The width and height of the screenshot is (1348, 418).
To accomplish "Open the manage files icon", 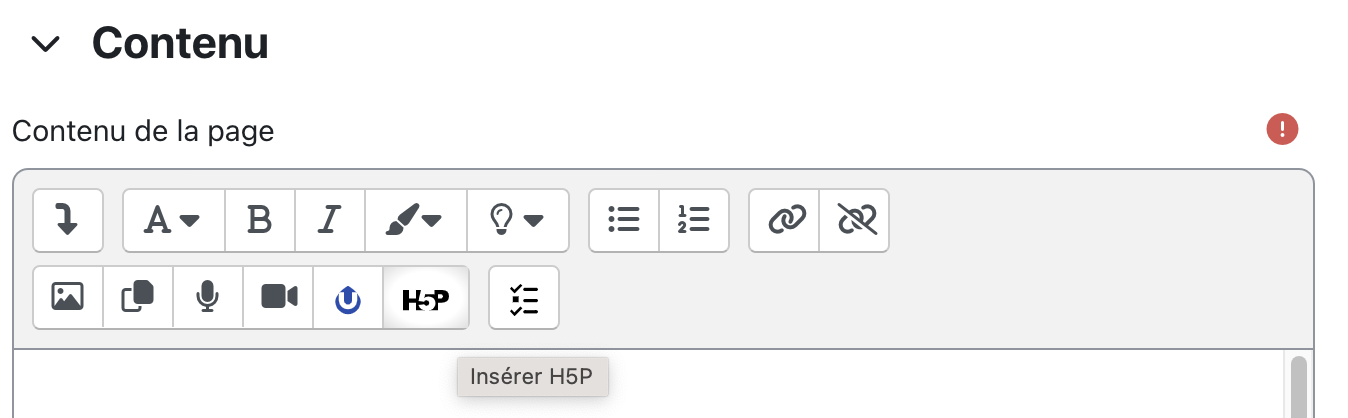I will 138,297.
